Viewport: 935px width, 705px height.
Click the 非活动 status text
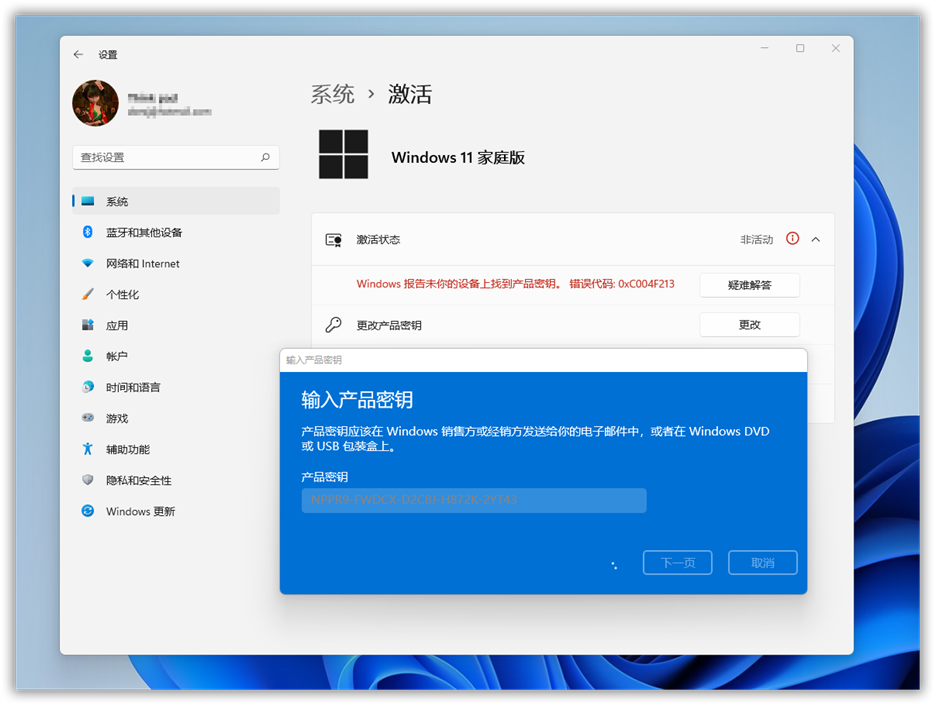coord(757,239)
